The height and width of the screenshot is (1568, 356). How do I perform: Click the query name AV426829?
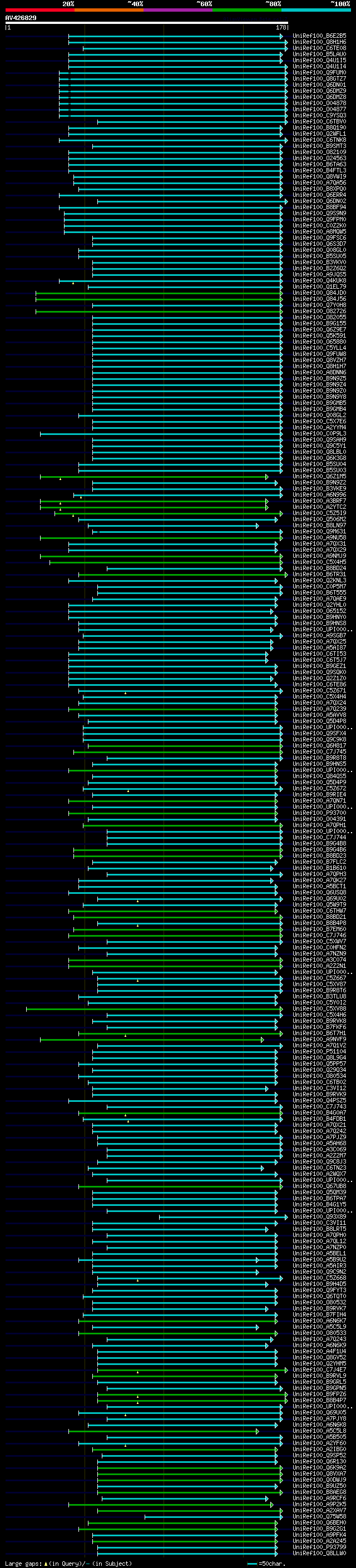point(21,18)
